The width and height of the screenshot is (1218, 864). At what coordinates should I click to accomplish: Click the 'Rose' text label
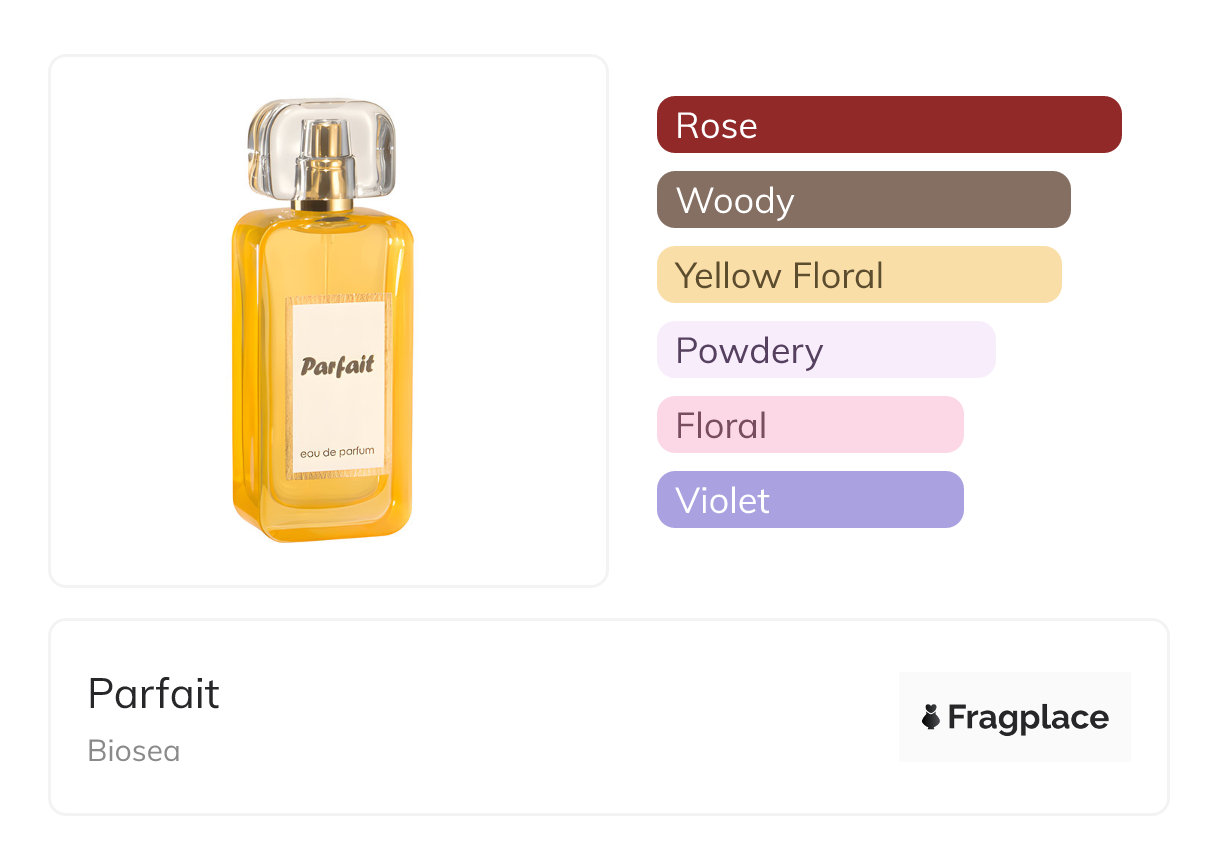(x=716, y=125)
